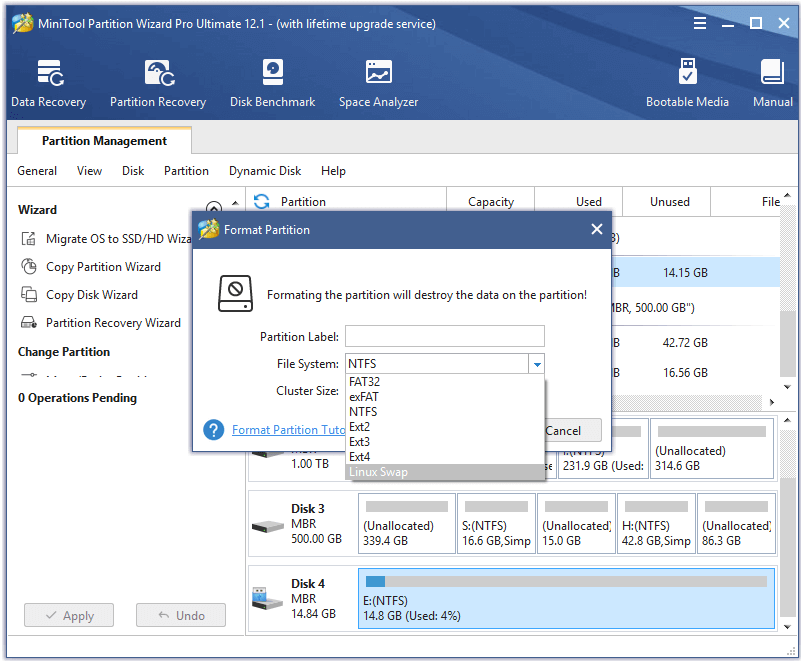
Task: Open the hamburger menu near window controls
Action: (699, 22)
